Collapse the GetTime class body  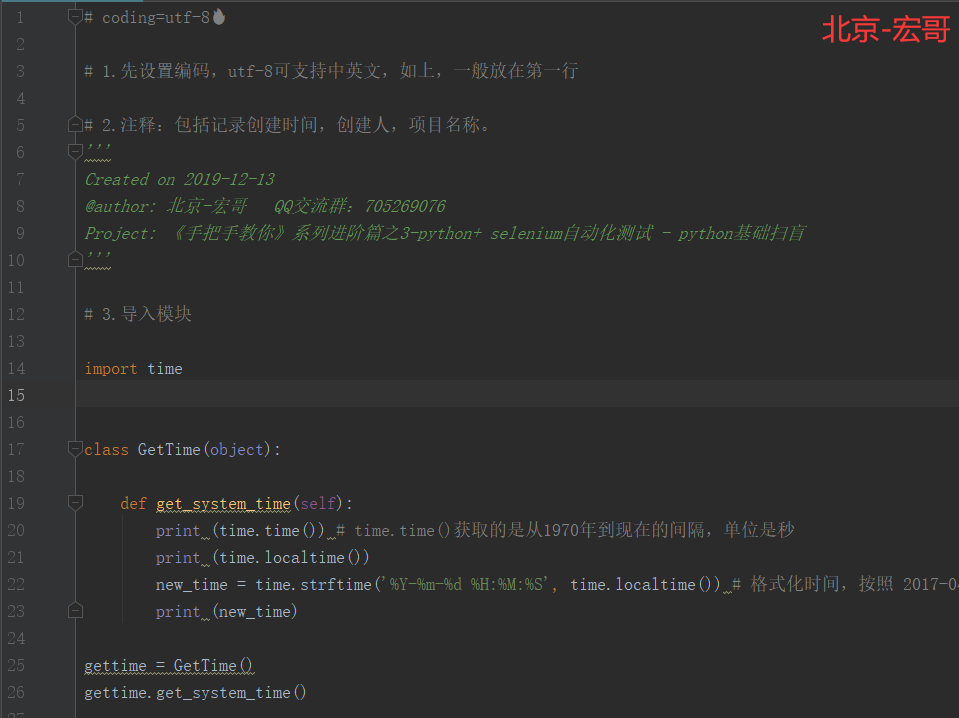pyautogui.click(x=75, y=449)
